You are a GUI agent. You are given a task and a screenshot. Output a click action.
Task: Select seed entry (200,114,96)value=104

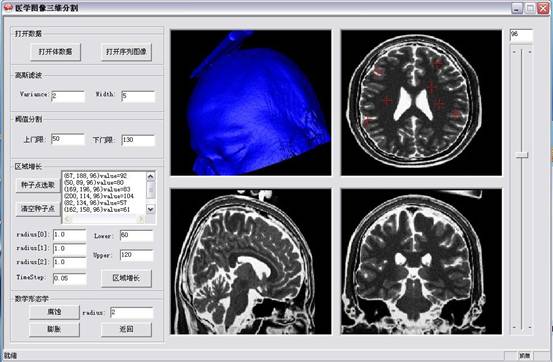pyautogui.click(x=98, y=196)
